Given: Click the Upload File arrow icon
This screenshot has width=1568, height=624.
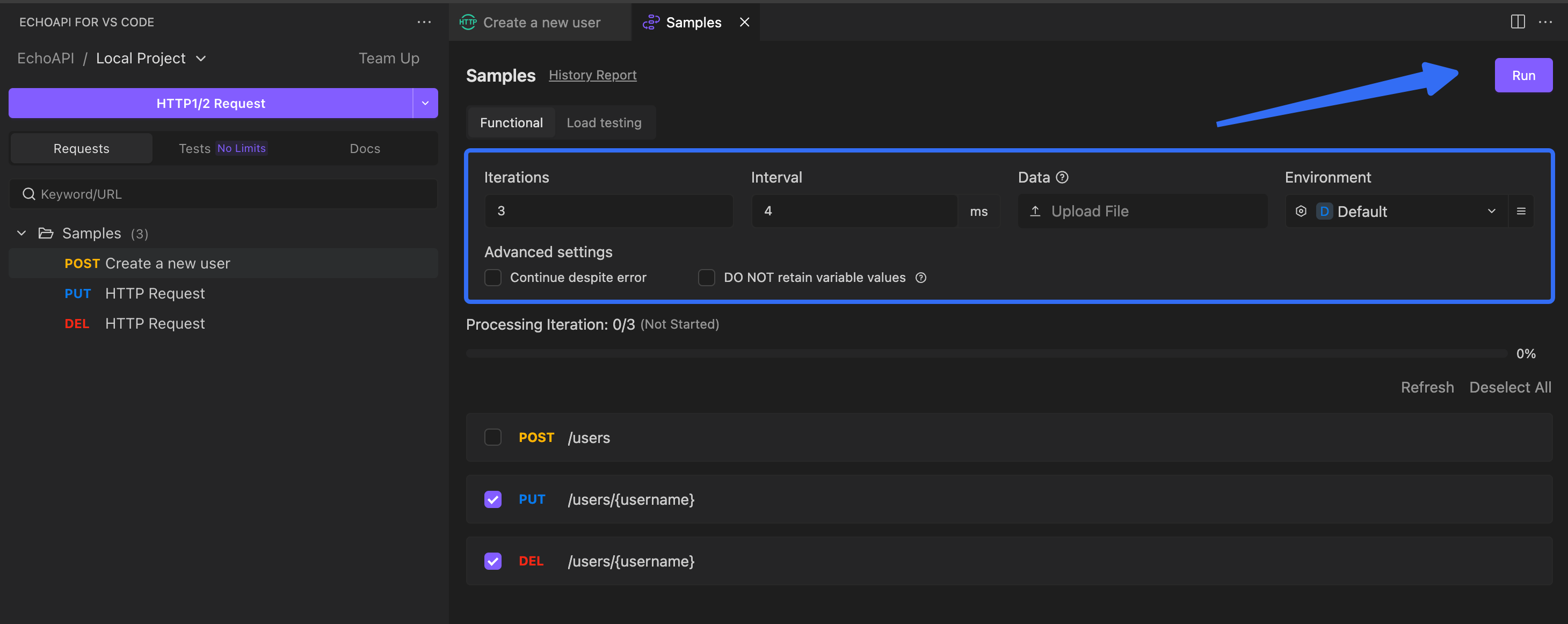Looking at the screenshot, I should 1035,211.
